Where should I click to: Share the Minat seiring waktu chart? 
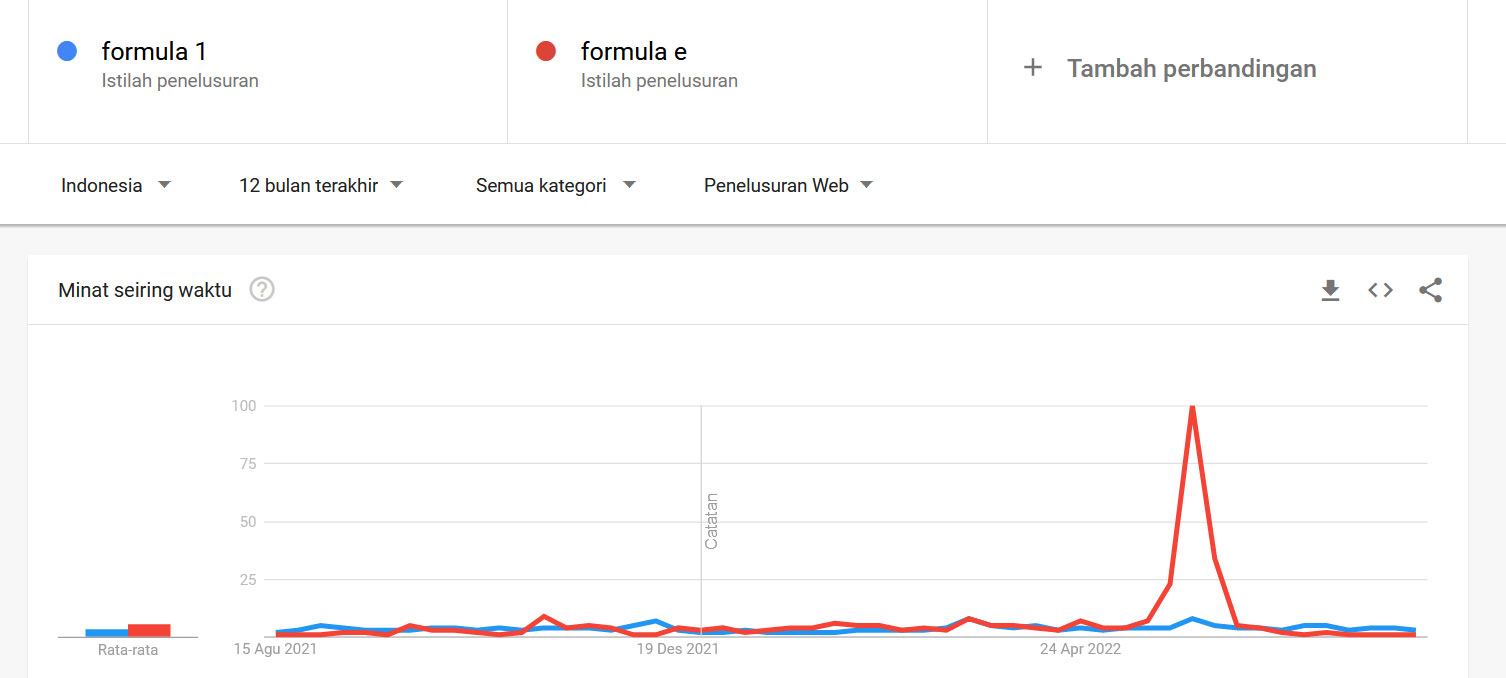click(x=1430, y=290)
